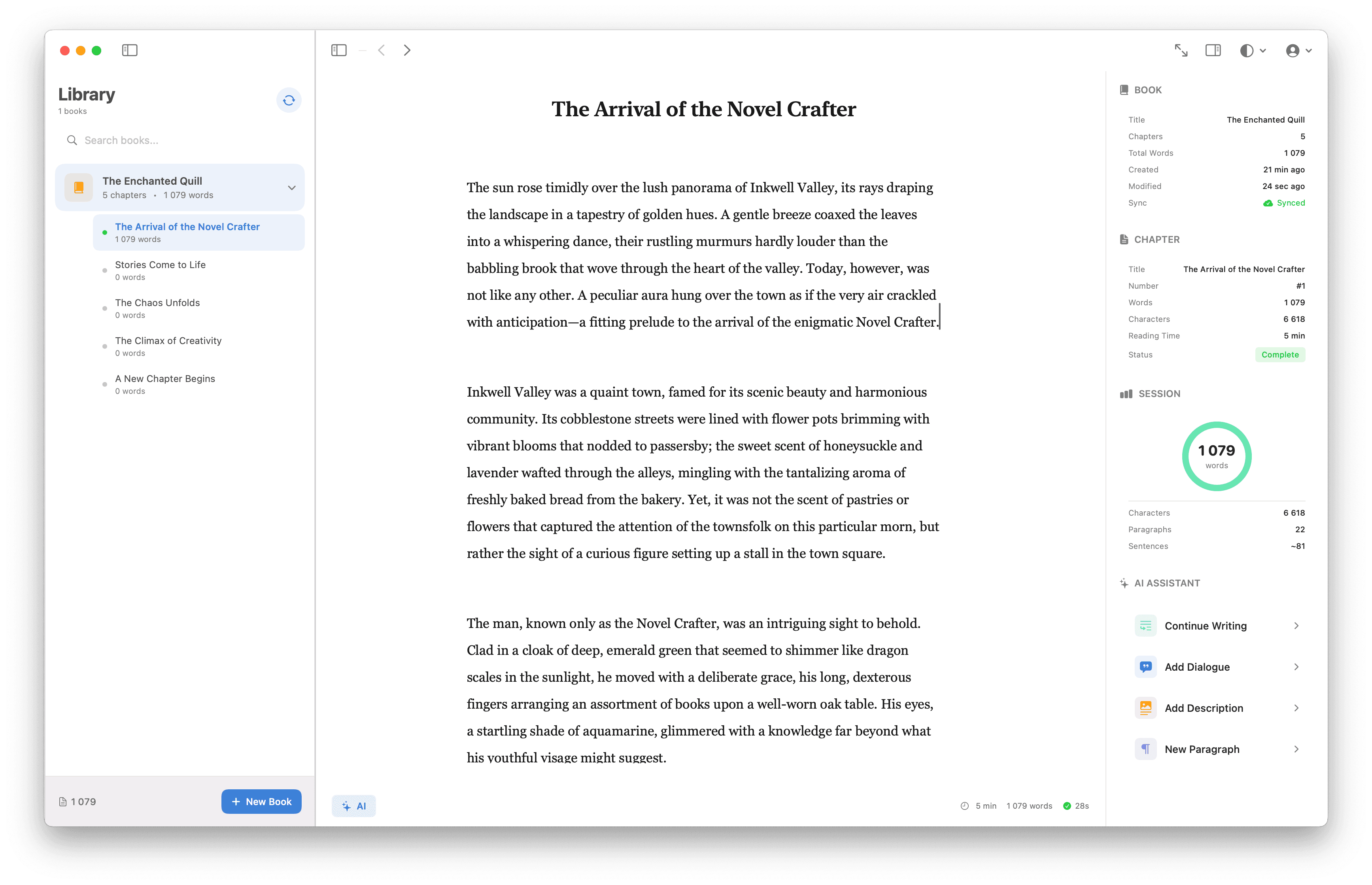Click the editor sidebar toggle icon
The height and width of the screenshot is (885, 1372).
(x=339, y=51)
